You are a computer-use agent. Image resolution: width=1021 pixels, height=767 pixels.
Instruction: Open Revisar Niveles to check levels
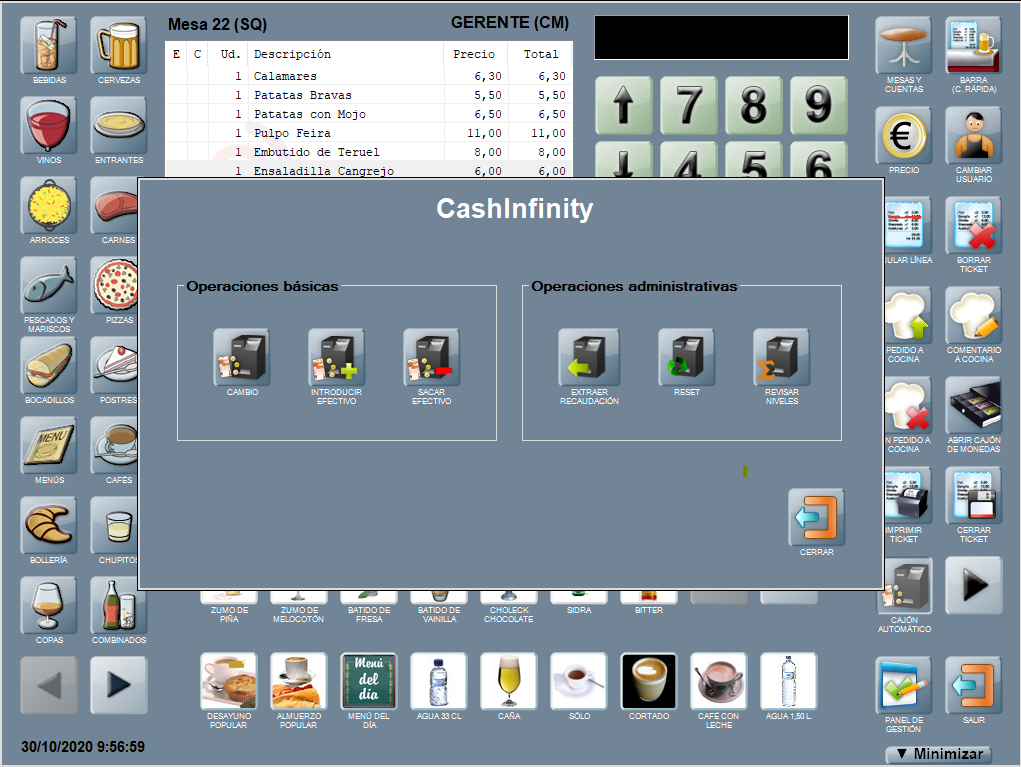point(781,358)
